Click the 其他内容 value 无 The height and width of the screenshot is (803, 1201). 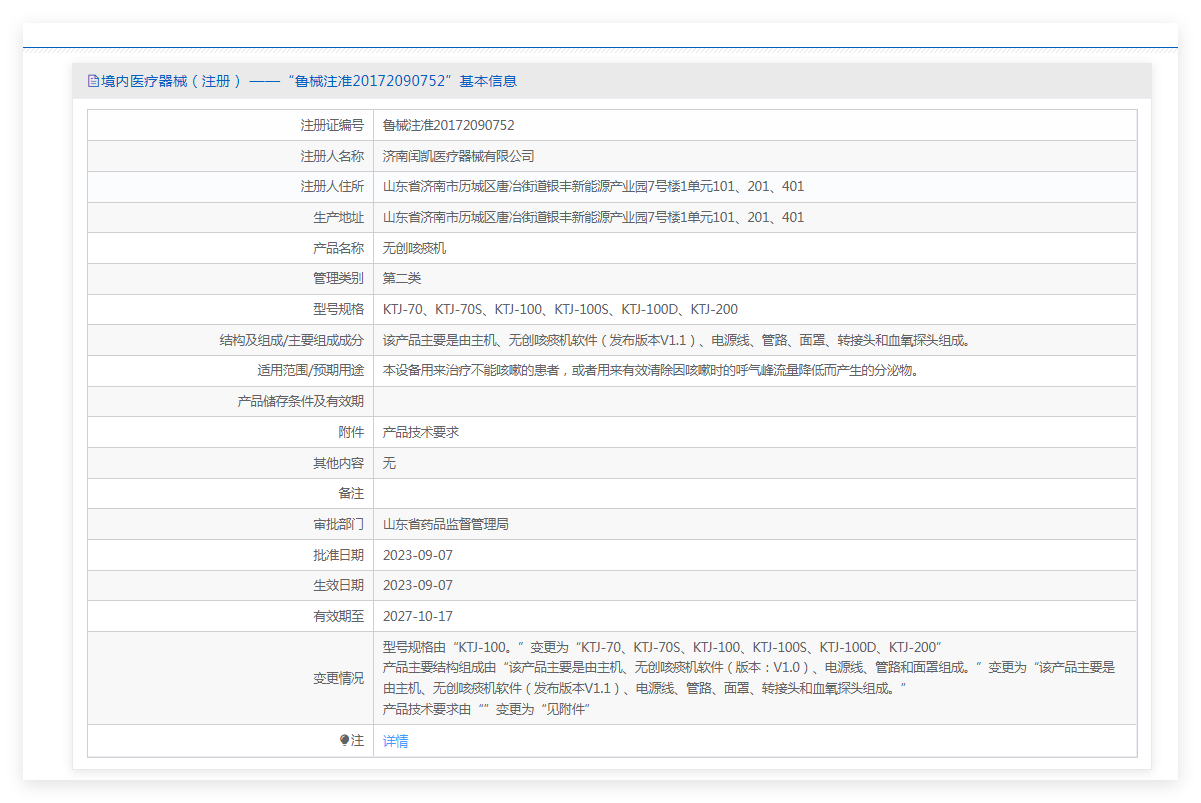click(389, 463)
